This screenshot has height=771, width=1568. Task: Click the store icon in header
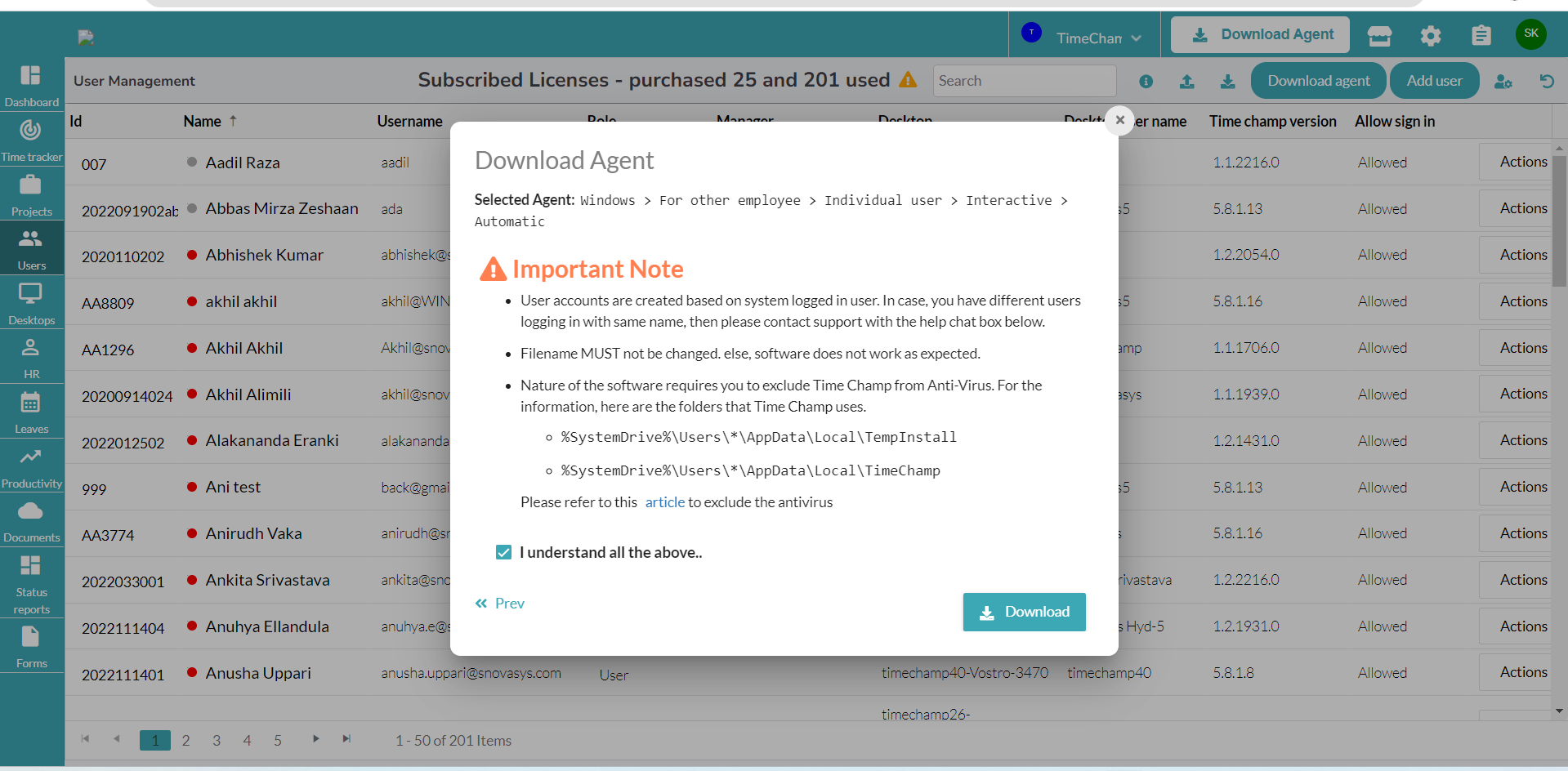coord(1379,35)
